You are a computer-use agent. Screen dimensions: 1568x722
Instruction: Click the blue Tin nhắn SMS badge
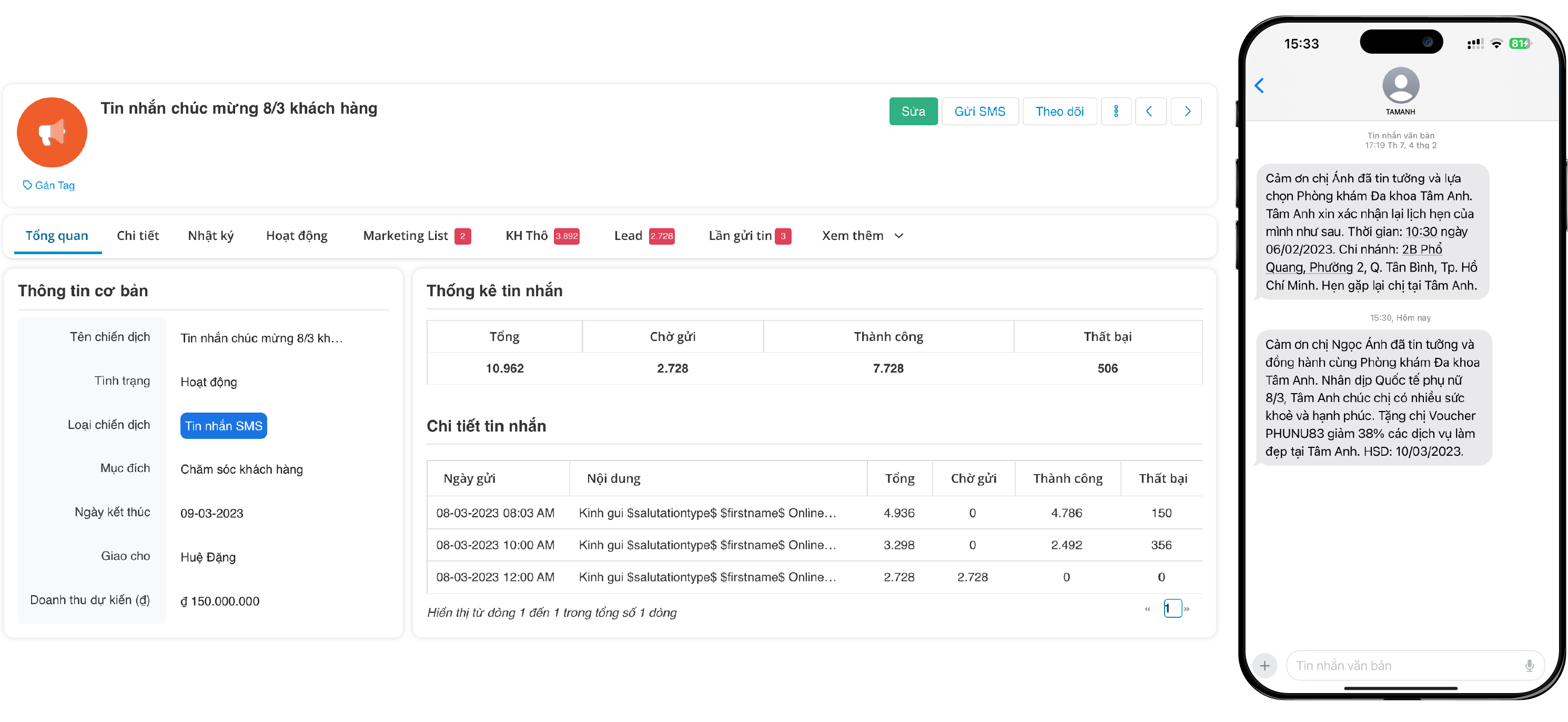(x=224, y=426)
